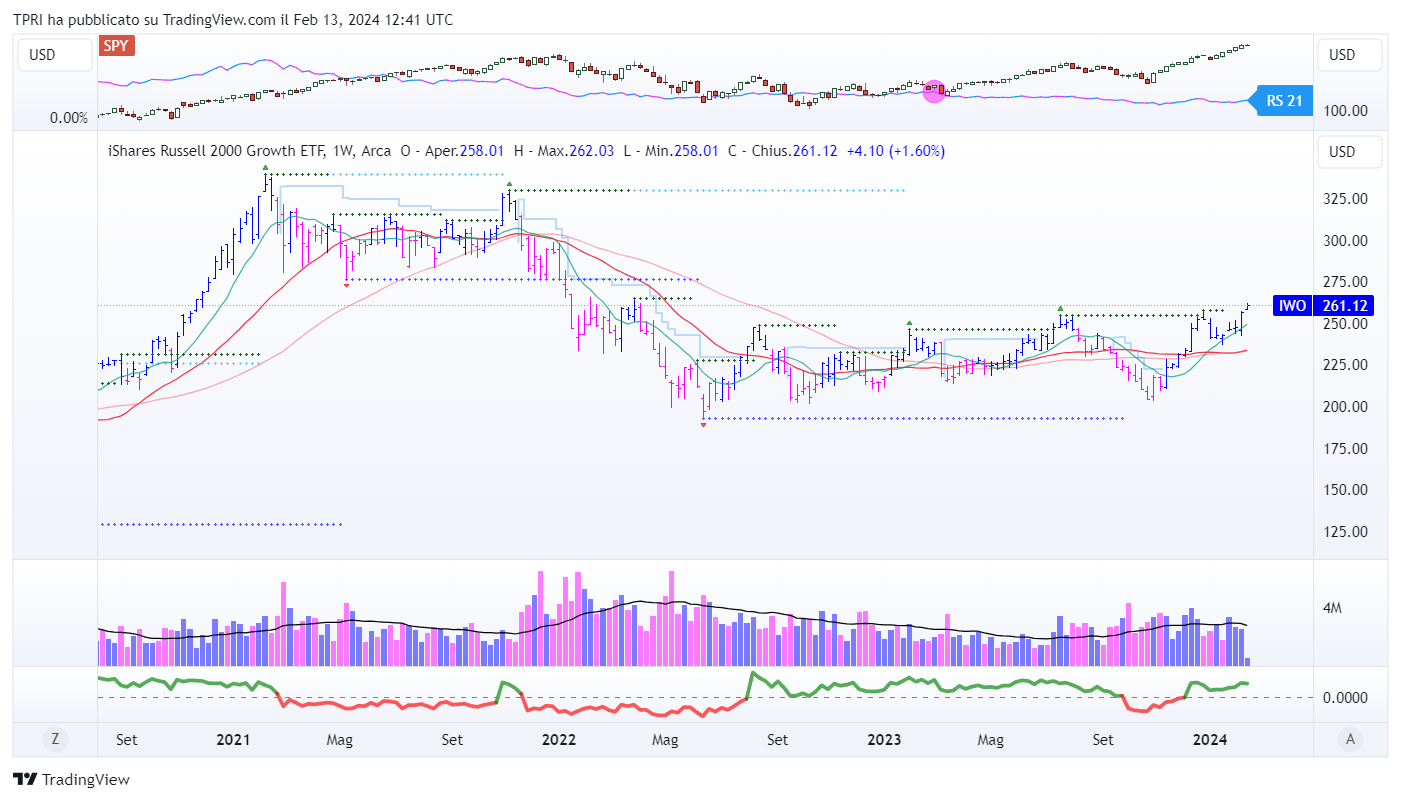
Task: Click the TradingView logo icon
Action: pyautogui.click(x=26, y=780)
